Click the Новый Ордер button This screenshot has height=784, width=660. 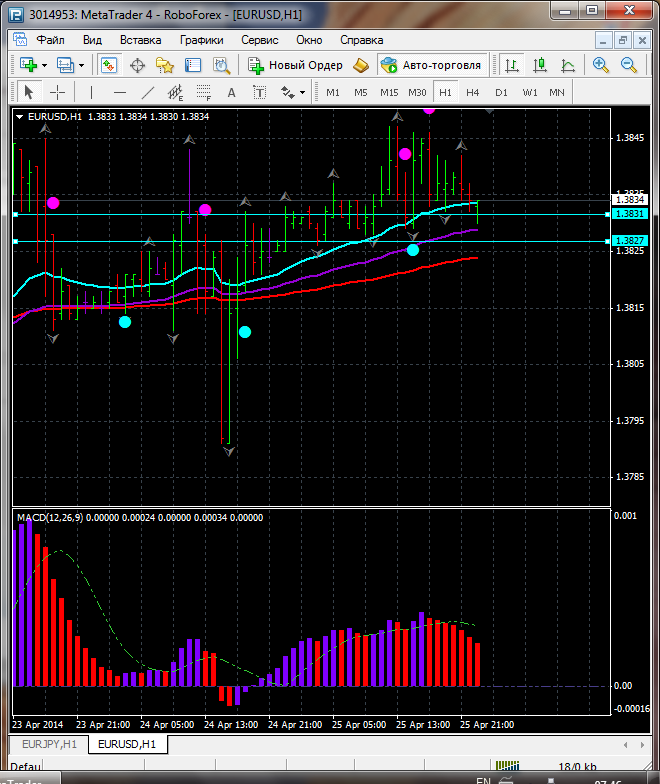[296, 65]
